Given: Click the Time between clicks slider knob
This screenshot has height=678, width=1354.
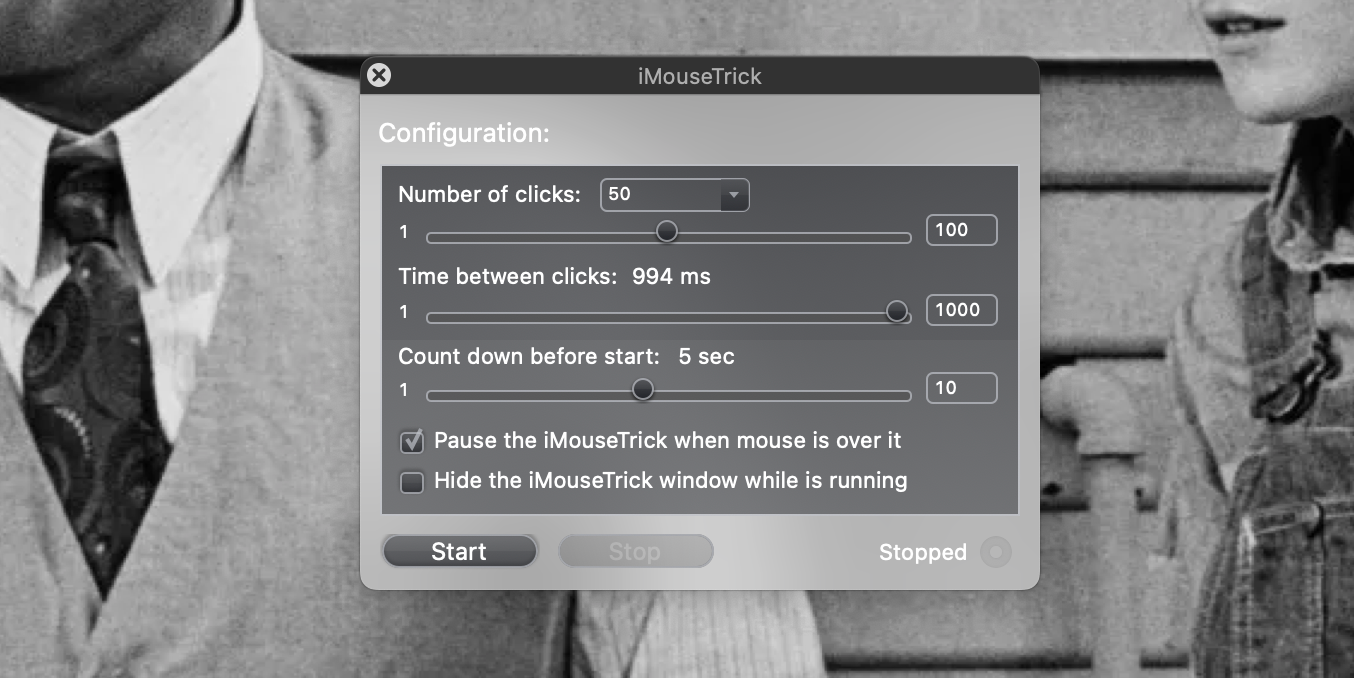Looking at the screenshot, I should click(x=897, y=311).
